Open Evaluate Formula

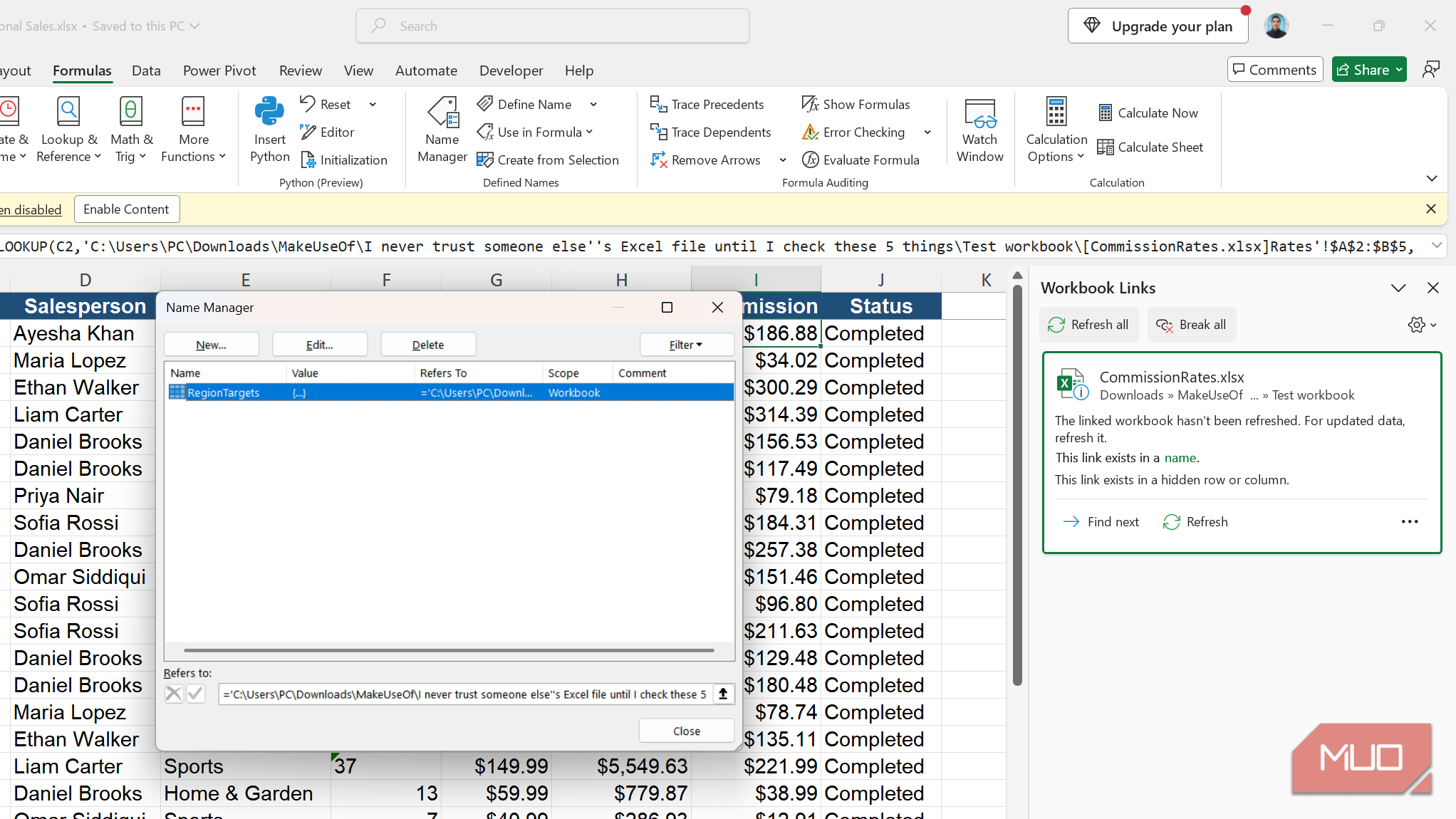(x=861, y=160)
